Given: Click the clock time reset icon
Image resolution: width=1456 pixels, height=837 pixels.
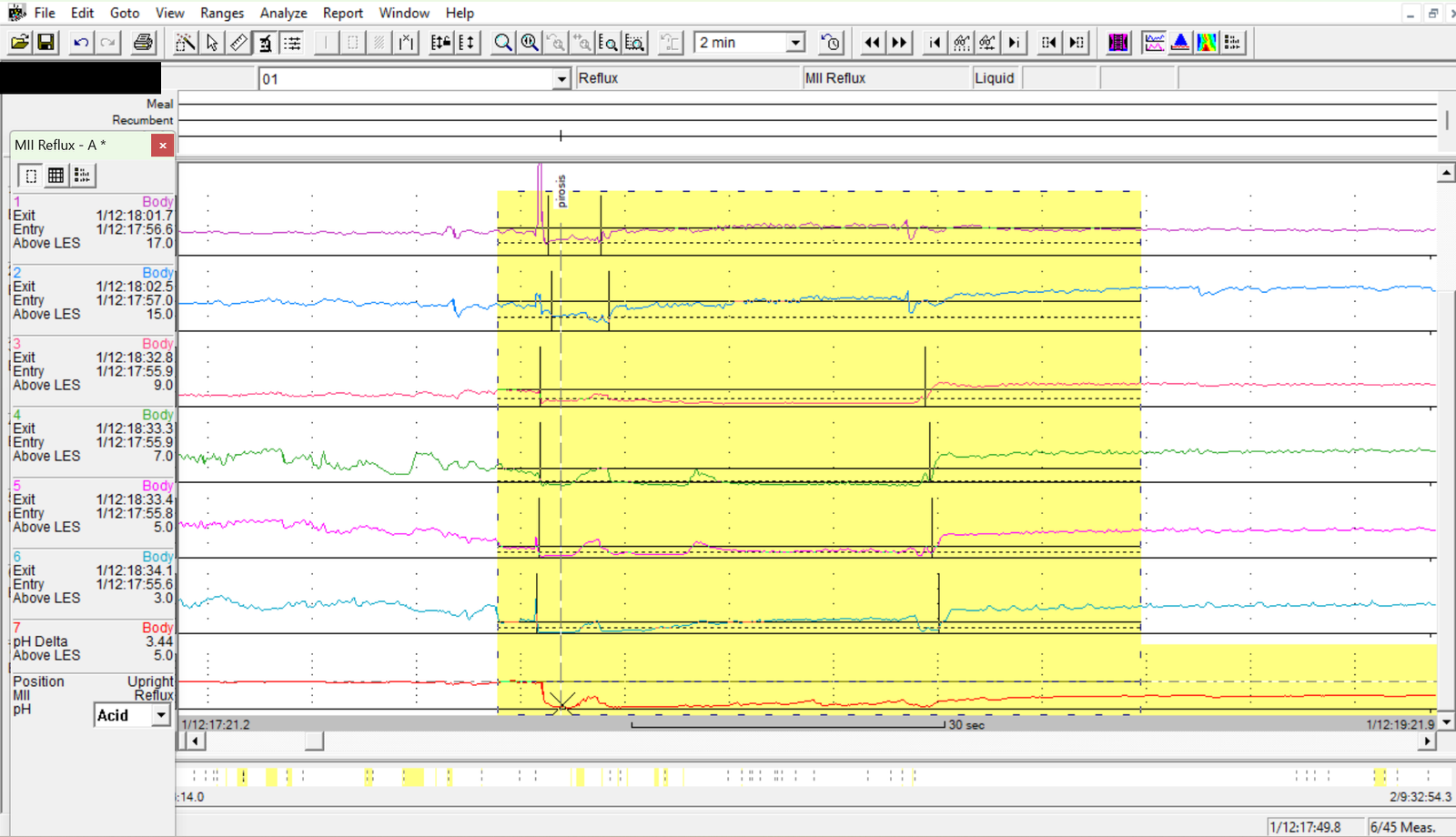Looking at the screenshot, I should click(x=831, y=43).
